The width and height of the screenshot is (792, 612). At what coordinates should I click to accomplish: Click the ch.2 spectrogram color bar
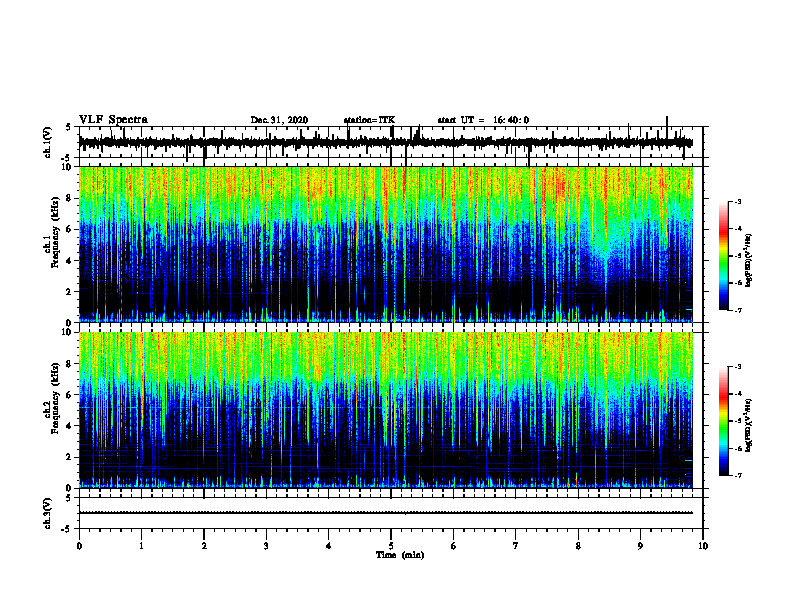724,421
